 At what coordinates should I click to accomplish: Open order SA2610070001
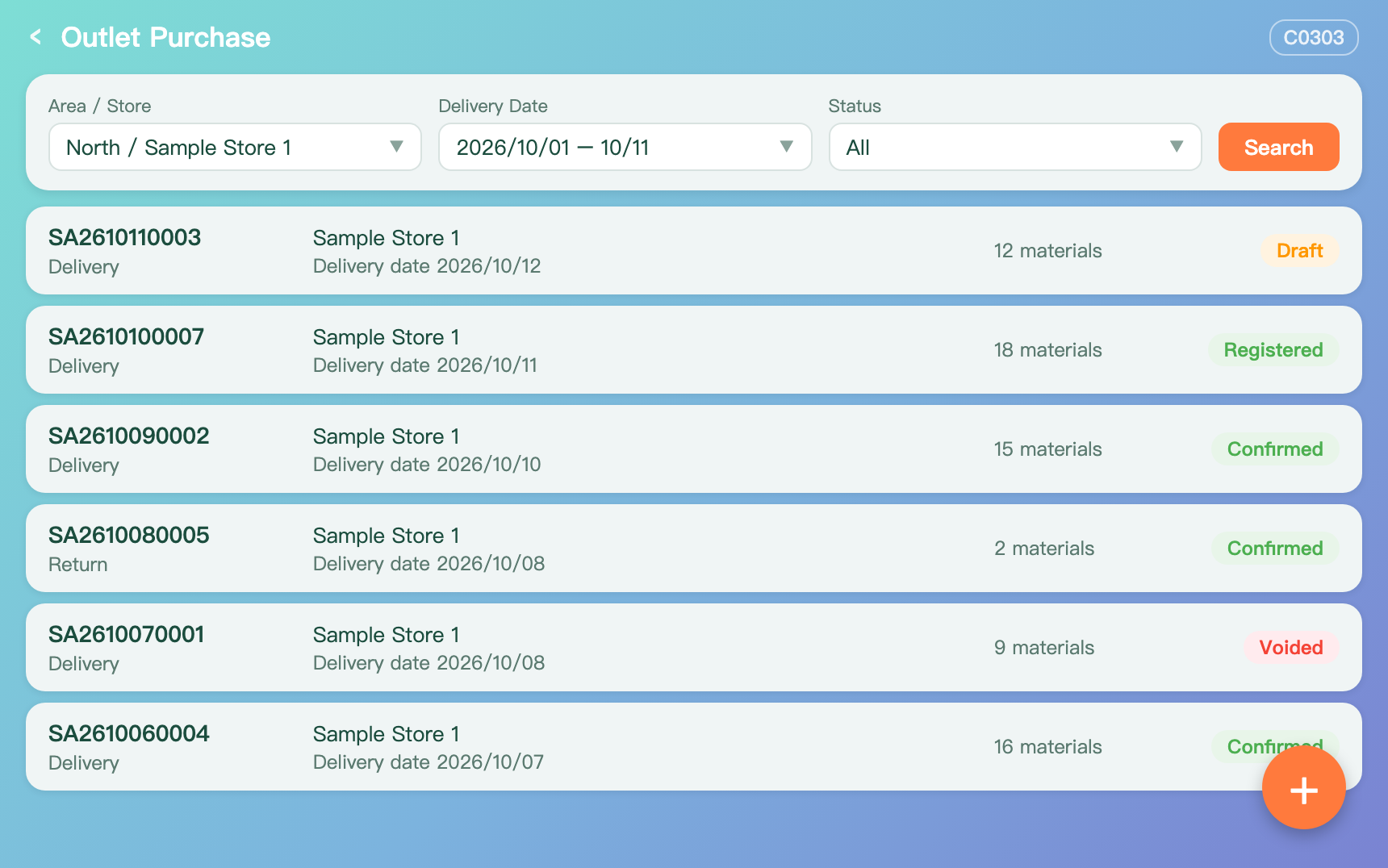[694, 648]
